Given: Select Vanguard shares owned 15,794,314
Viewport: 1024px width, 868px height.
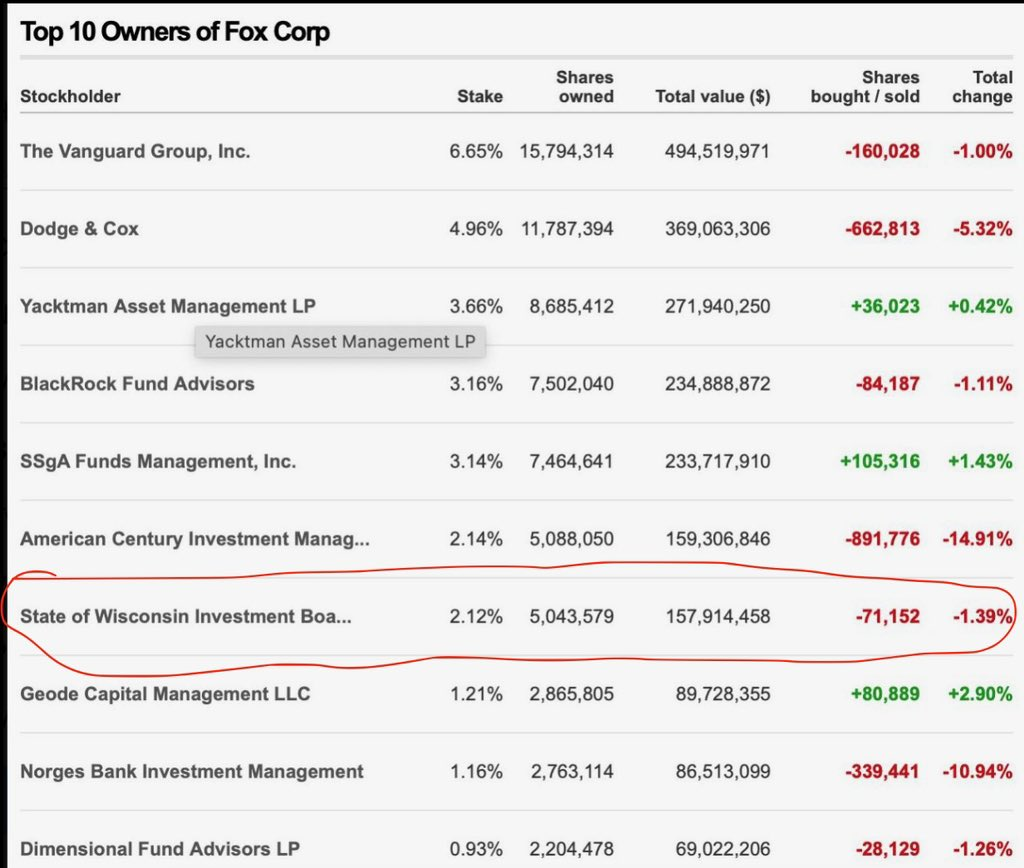Looking at the screenshot, I should pyautogui.click(x=567, y=151).
